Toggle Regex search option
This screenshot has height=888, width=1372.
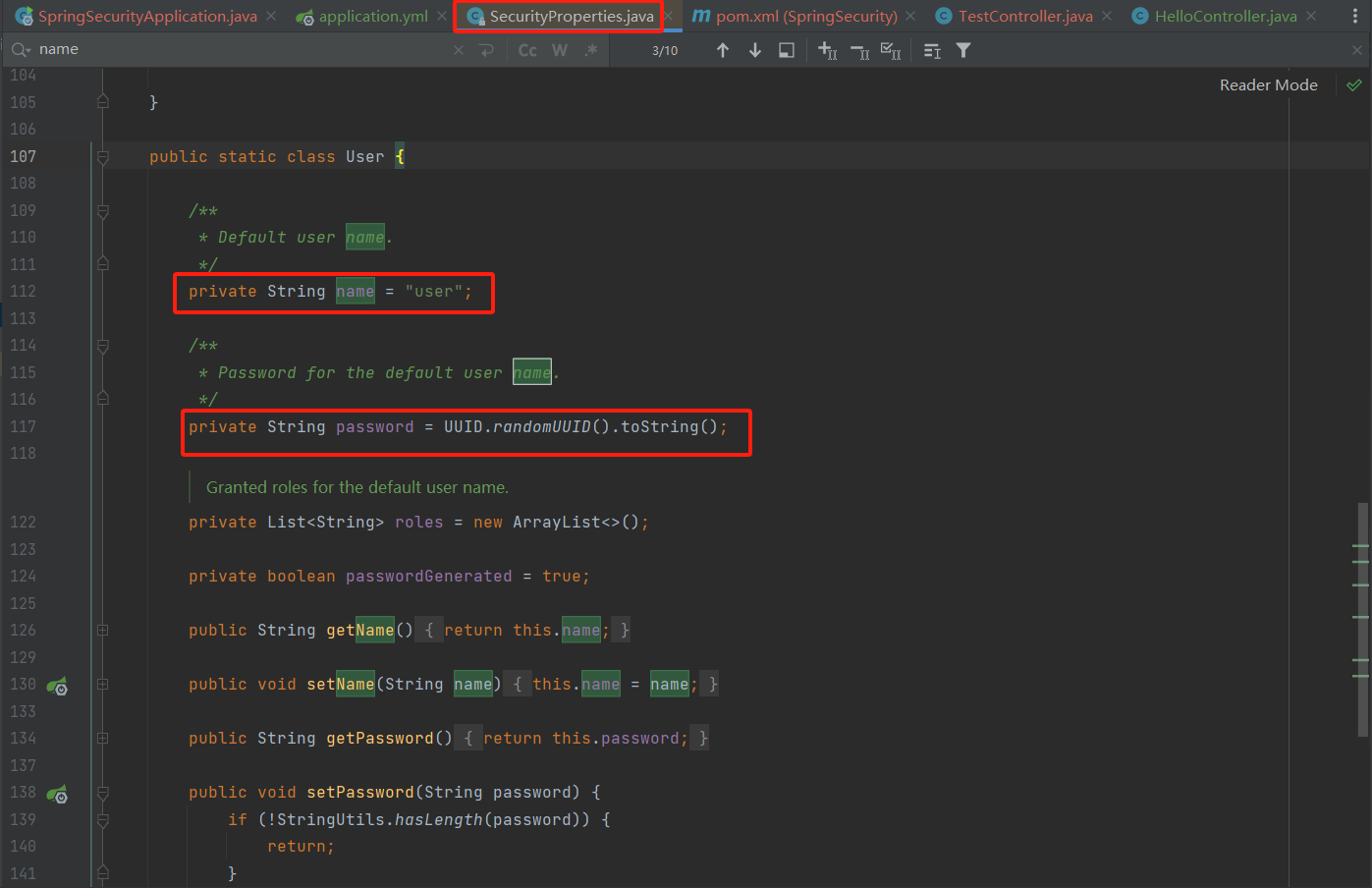590,50
